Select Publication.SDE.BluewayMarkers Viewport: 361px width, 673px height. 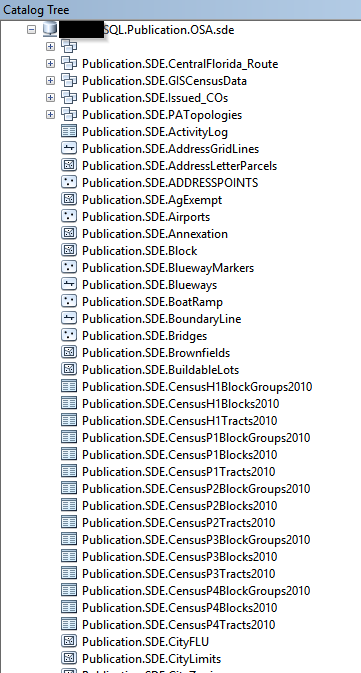pyautogui.click(x=168, y=268)
